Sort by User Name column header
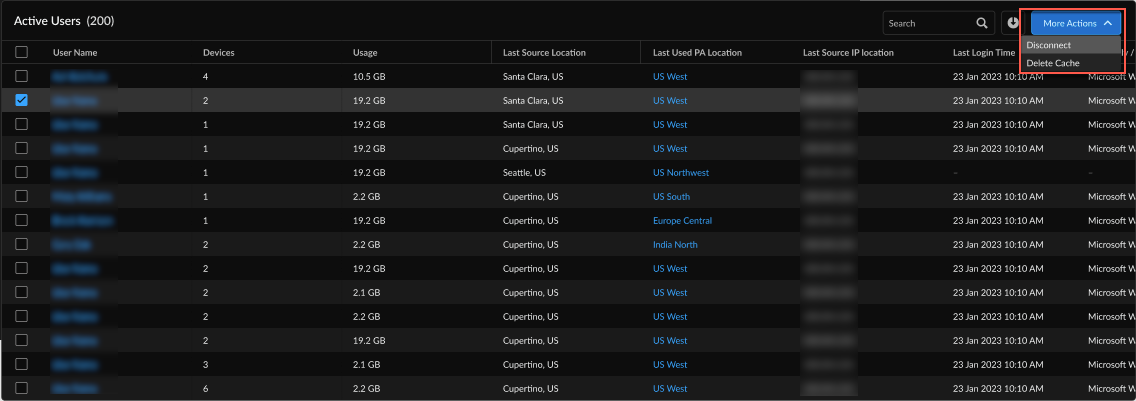Viewport: 1136px width, 401px height. point(75,52)
